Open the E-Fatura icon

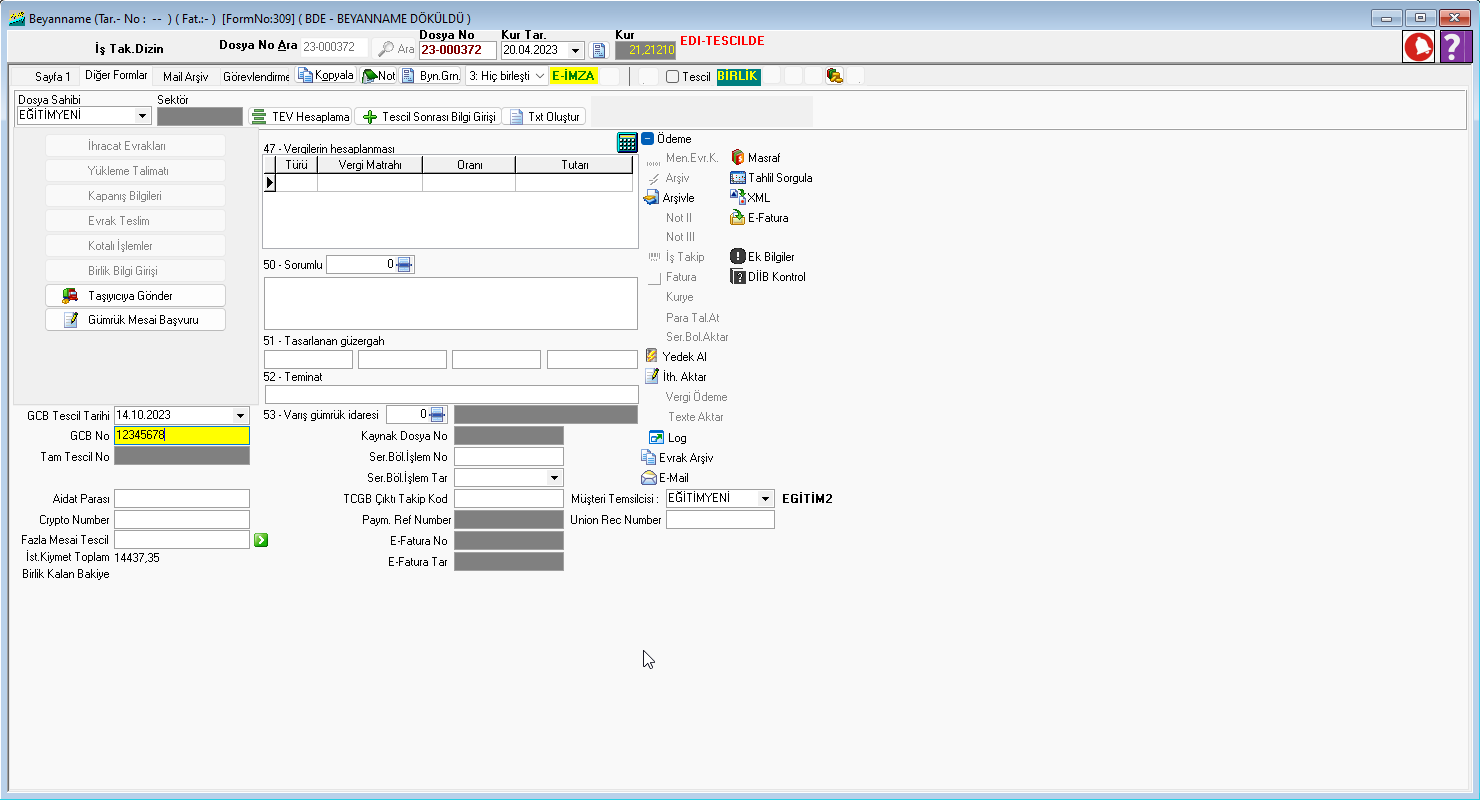tap(738, 217)
